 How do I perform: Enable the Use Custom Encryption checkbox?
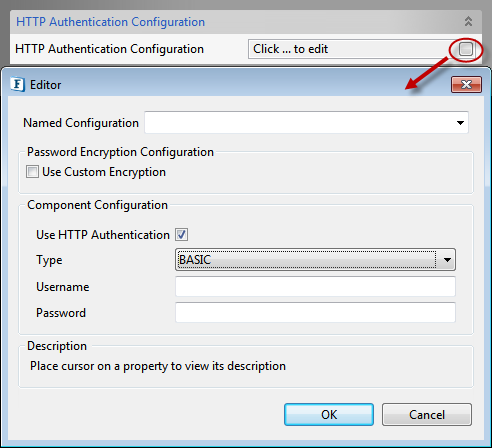(x=32, y=172)
